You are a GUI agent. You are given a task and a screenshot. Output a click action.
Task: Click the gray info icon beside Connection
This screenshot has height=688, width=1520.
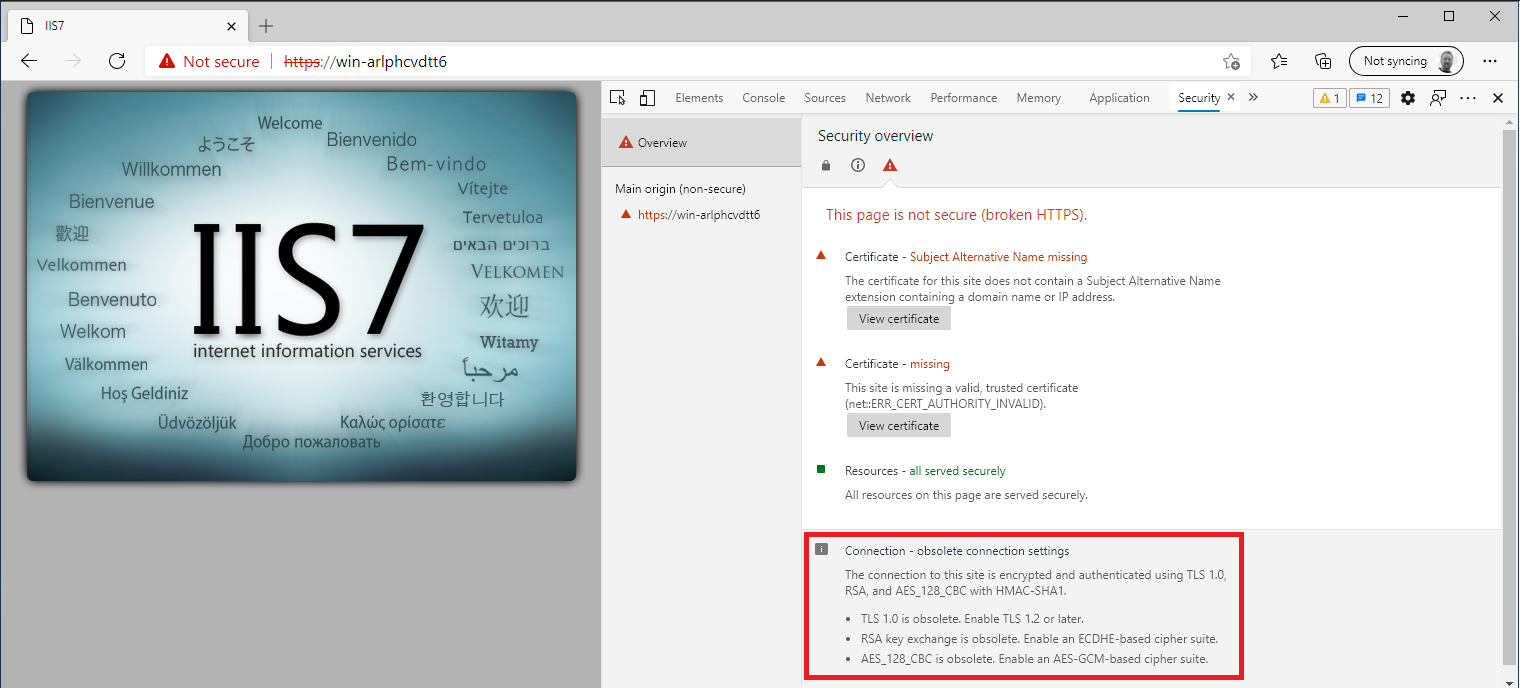pyautogui.click(x=822, y=549)
